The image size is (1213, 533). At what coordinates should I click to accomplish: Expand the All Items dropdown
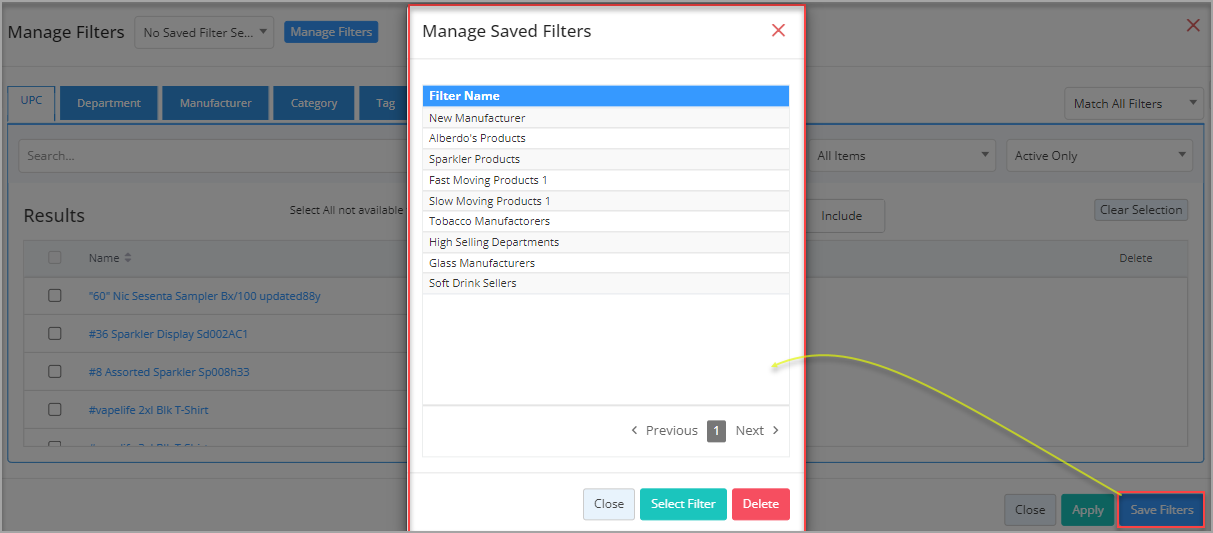point(902,155)
